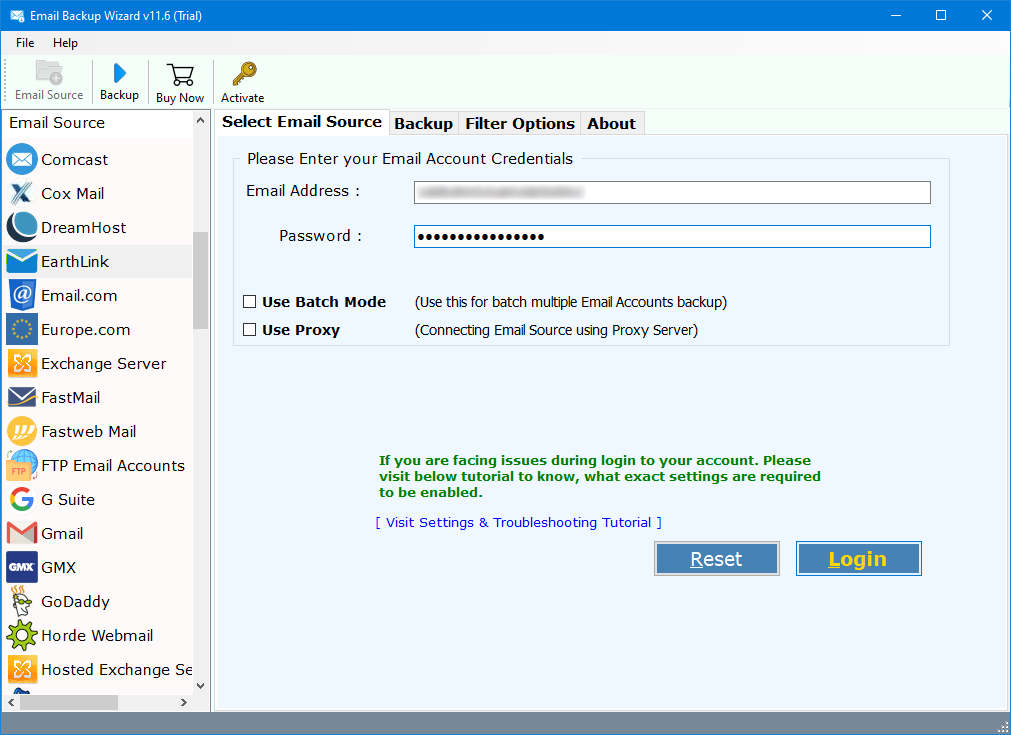Choose Horde Webmail label in list

pos(97,636)
